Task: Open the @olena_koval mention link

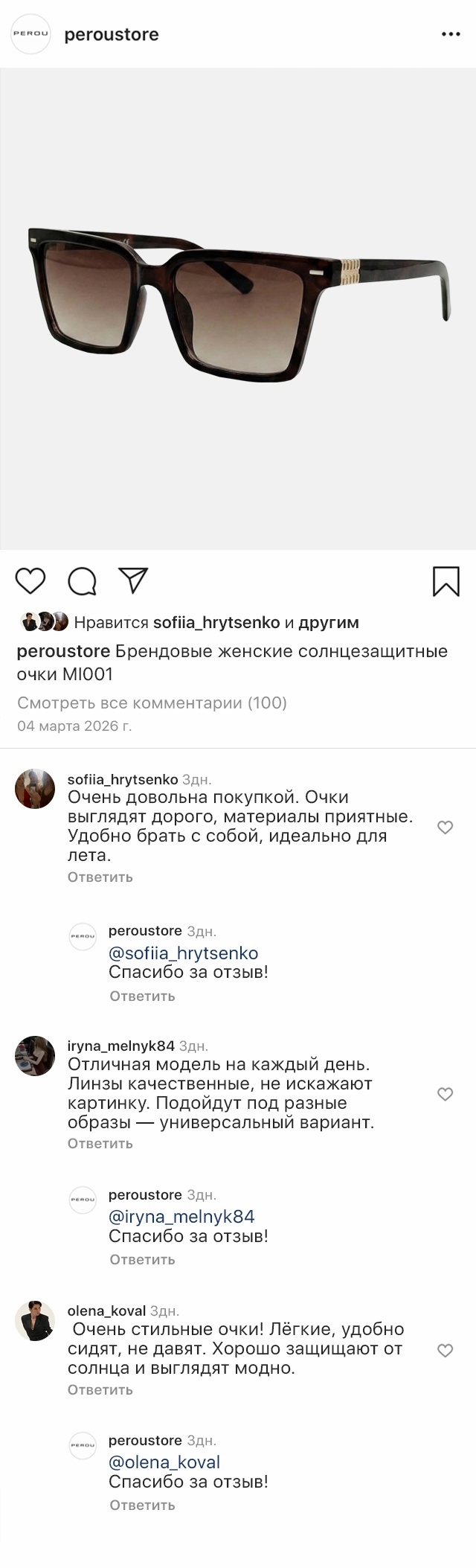Action: (x=164, y=1462)
